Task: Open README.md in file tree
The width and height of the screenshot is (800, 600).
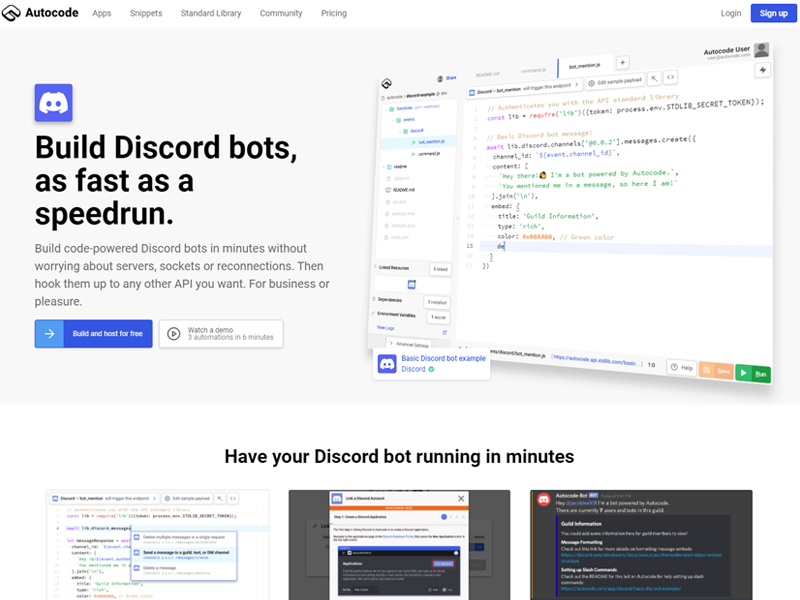Action: [x=401, y=190]
